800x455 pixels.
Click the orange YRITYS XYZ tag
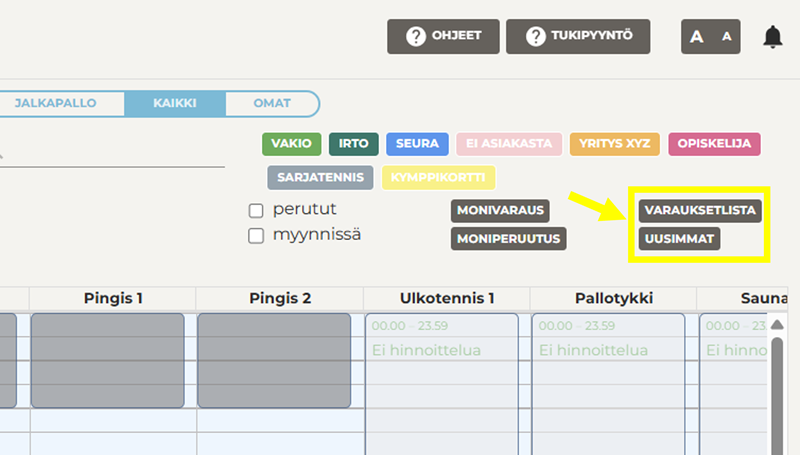coord(615,144)
